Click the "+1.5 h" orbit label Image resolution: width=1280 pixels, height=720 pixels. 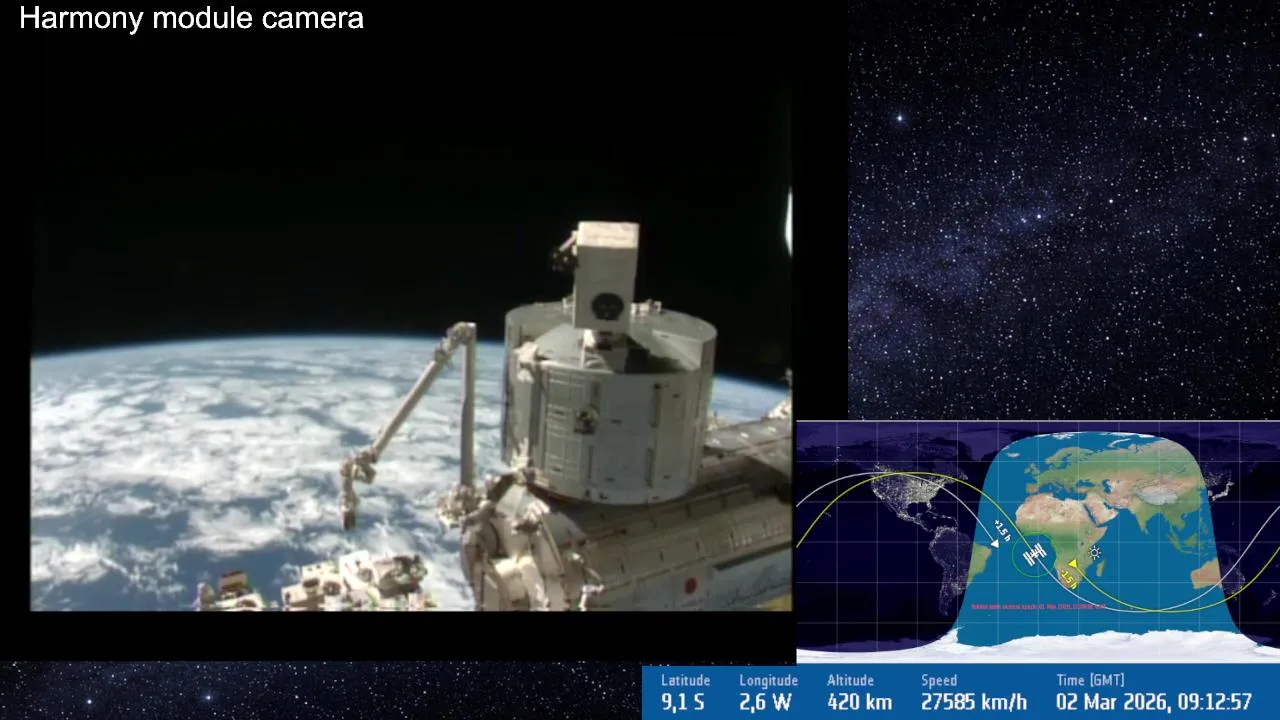coord(1002,530)
